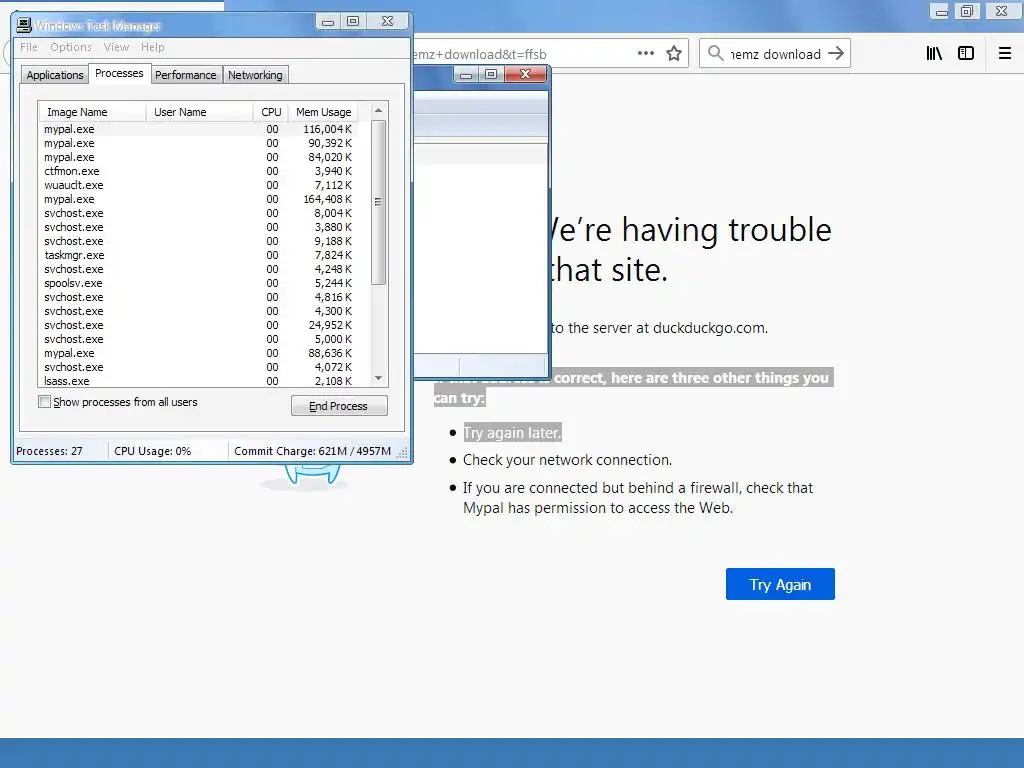Click the highlighted 'Try again later.' text

click(x=512, y=432)
